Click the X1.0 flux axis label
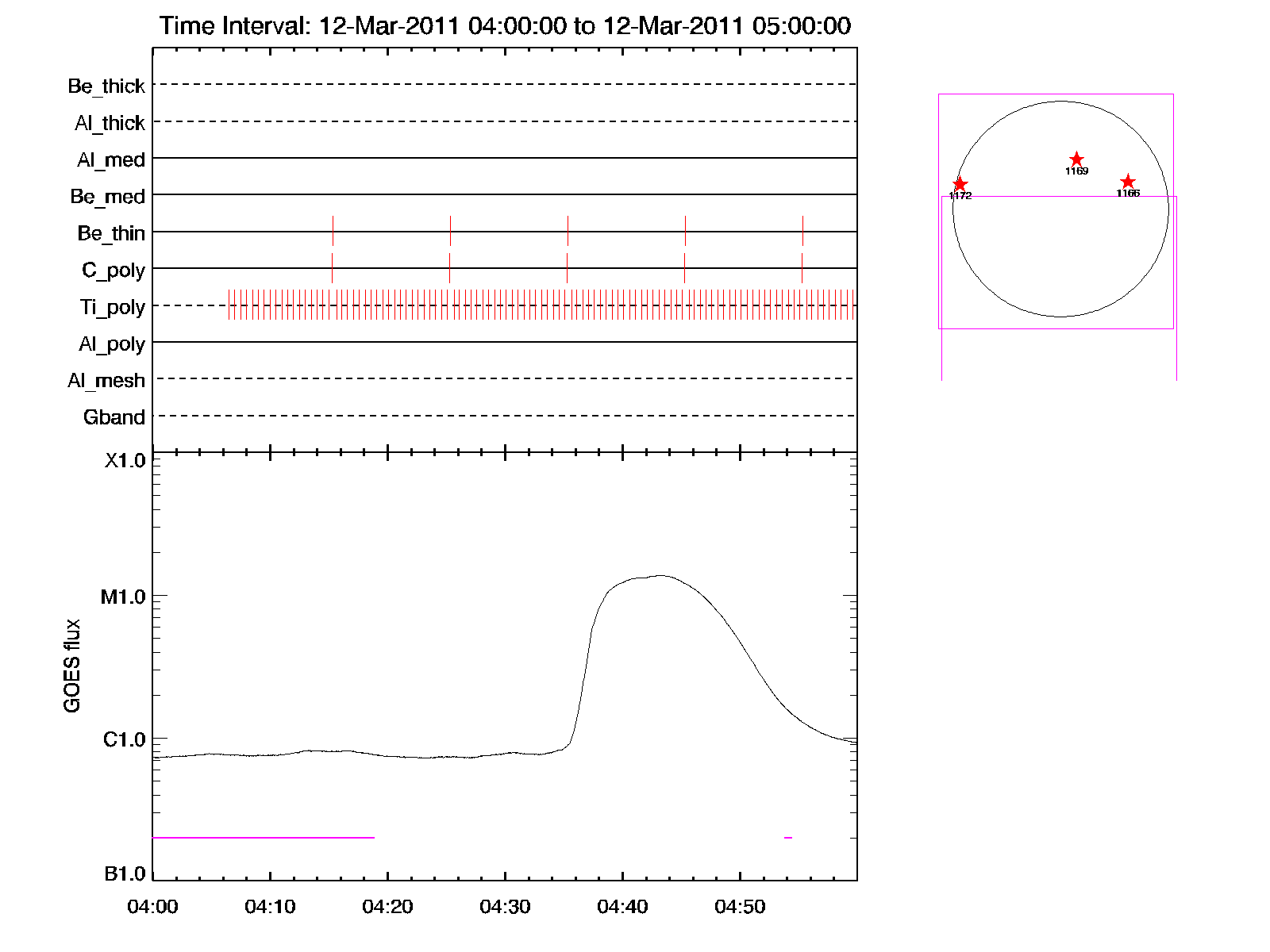 [125, 461]
